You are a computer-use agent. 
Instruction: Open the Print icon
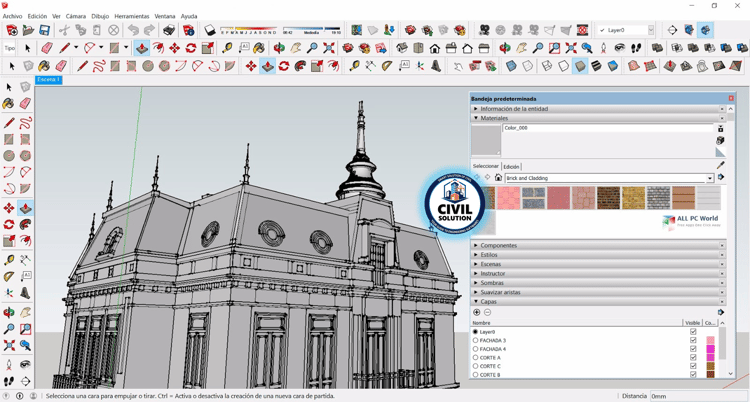(169, 30)
